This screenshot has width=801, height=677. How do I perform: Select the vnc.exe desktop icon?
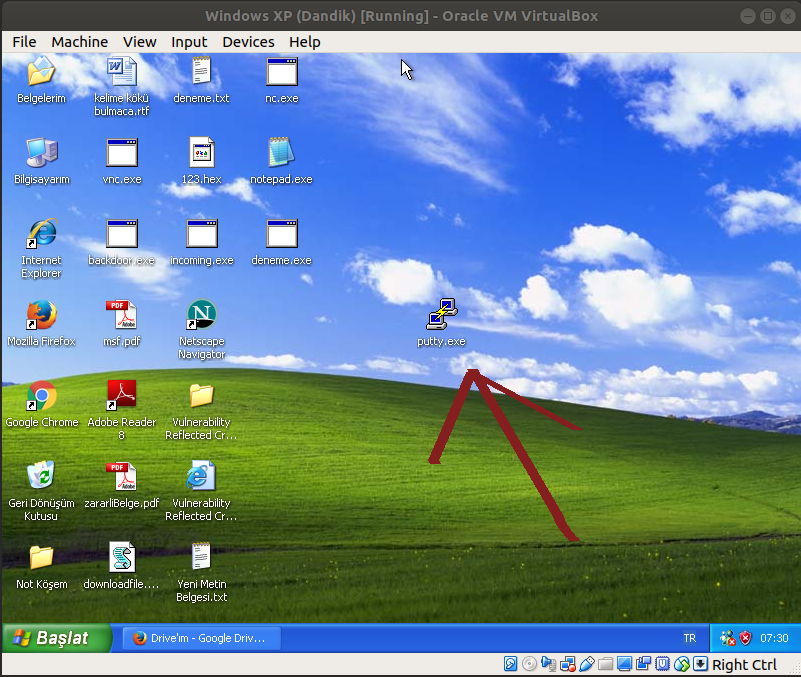[x=122, y=153]
